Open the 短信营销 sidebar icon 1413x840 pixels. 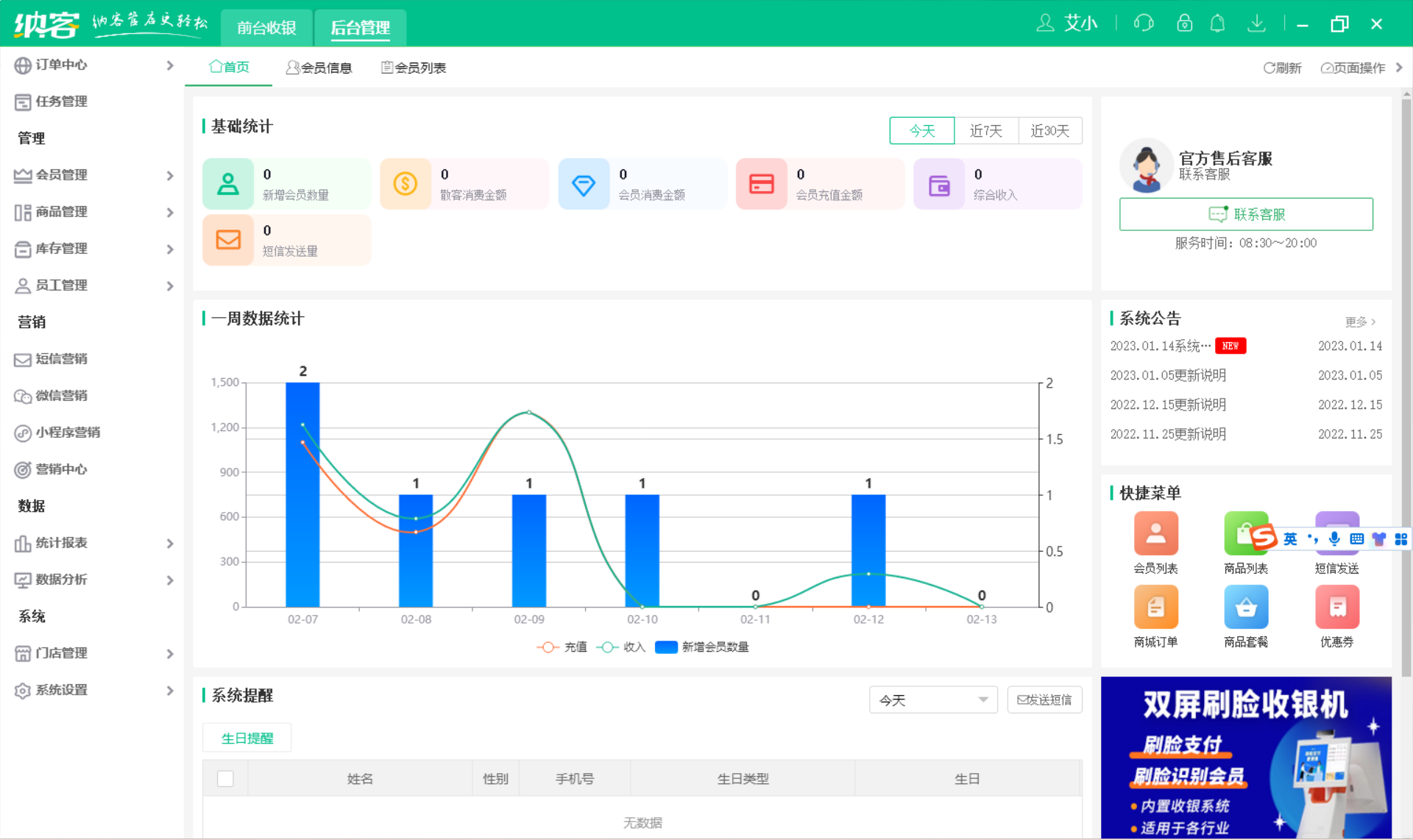pos(23,359)
